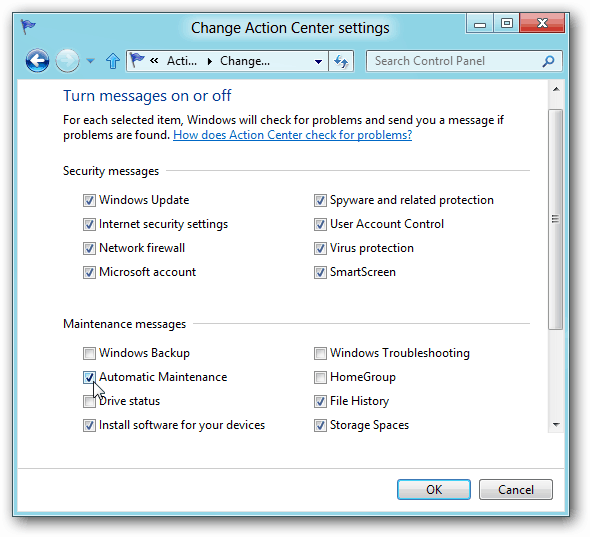Toggle the Storage Spaces checkbox
Viewport: 590px width, 537px height.
(x=320, y=425)
